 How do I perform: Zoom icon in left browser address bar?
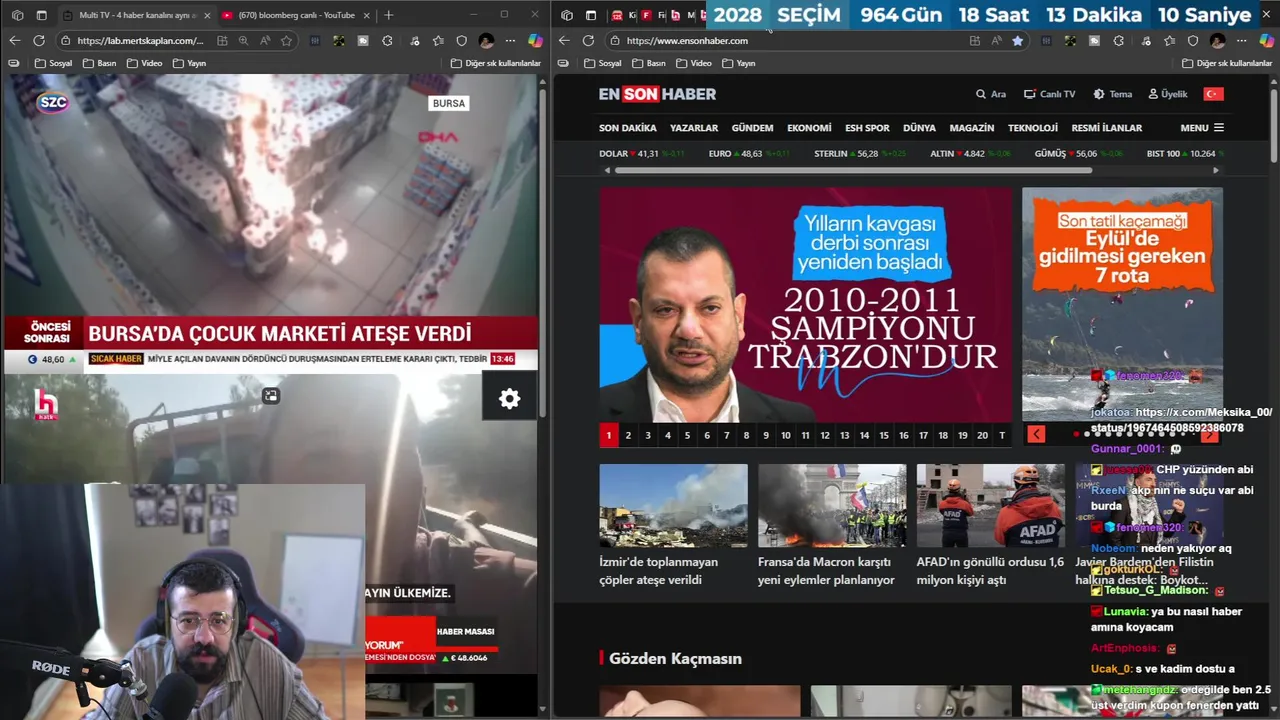243,40
